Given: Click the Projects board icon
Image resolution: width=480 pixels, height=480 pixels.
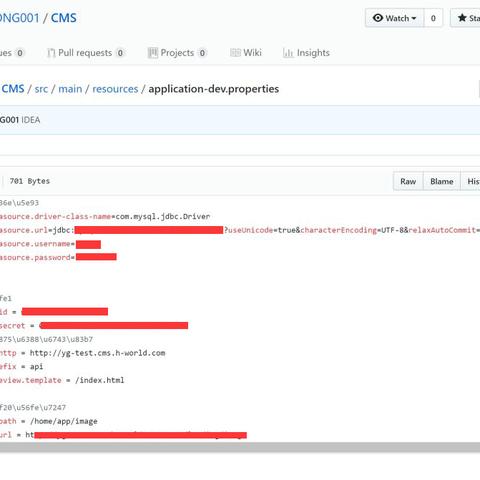Looking at the screenshot, I should point(153,53).
